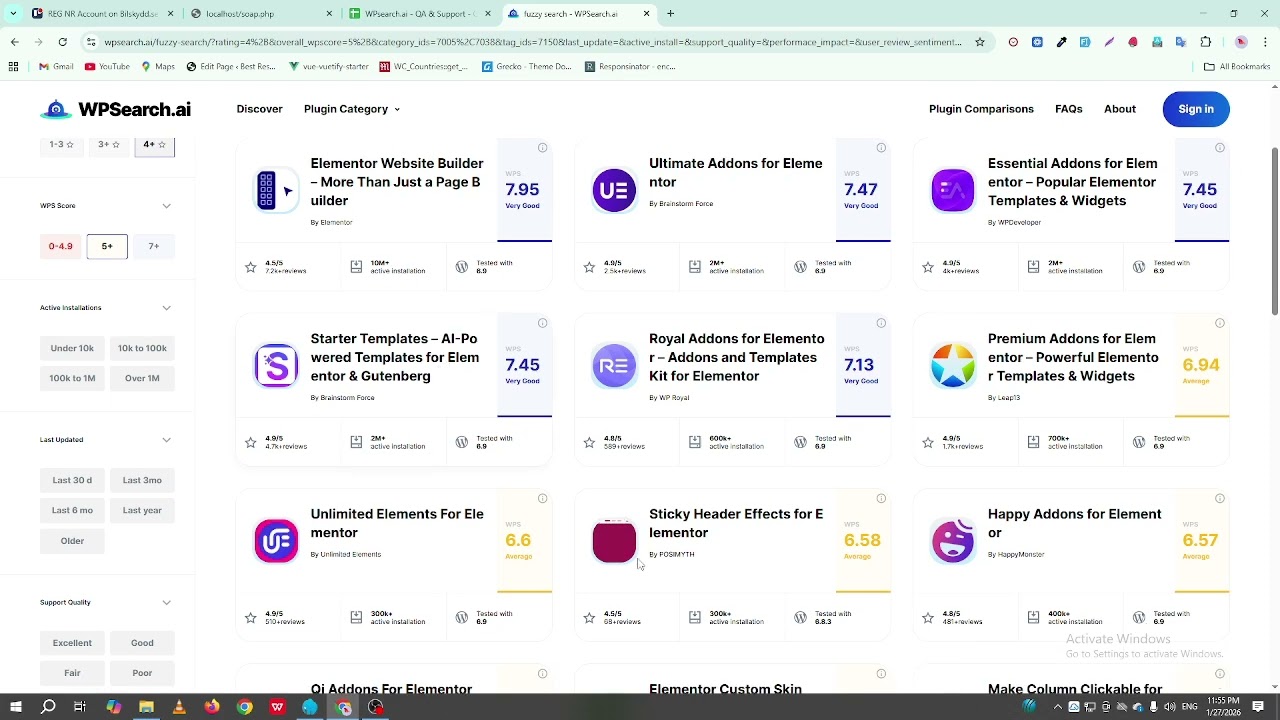Reload the page using the browser refresh icon

[62, 42]
